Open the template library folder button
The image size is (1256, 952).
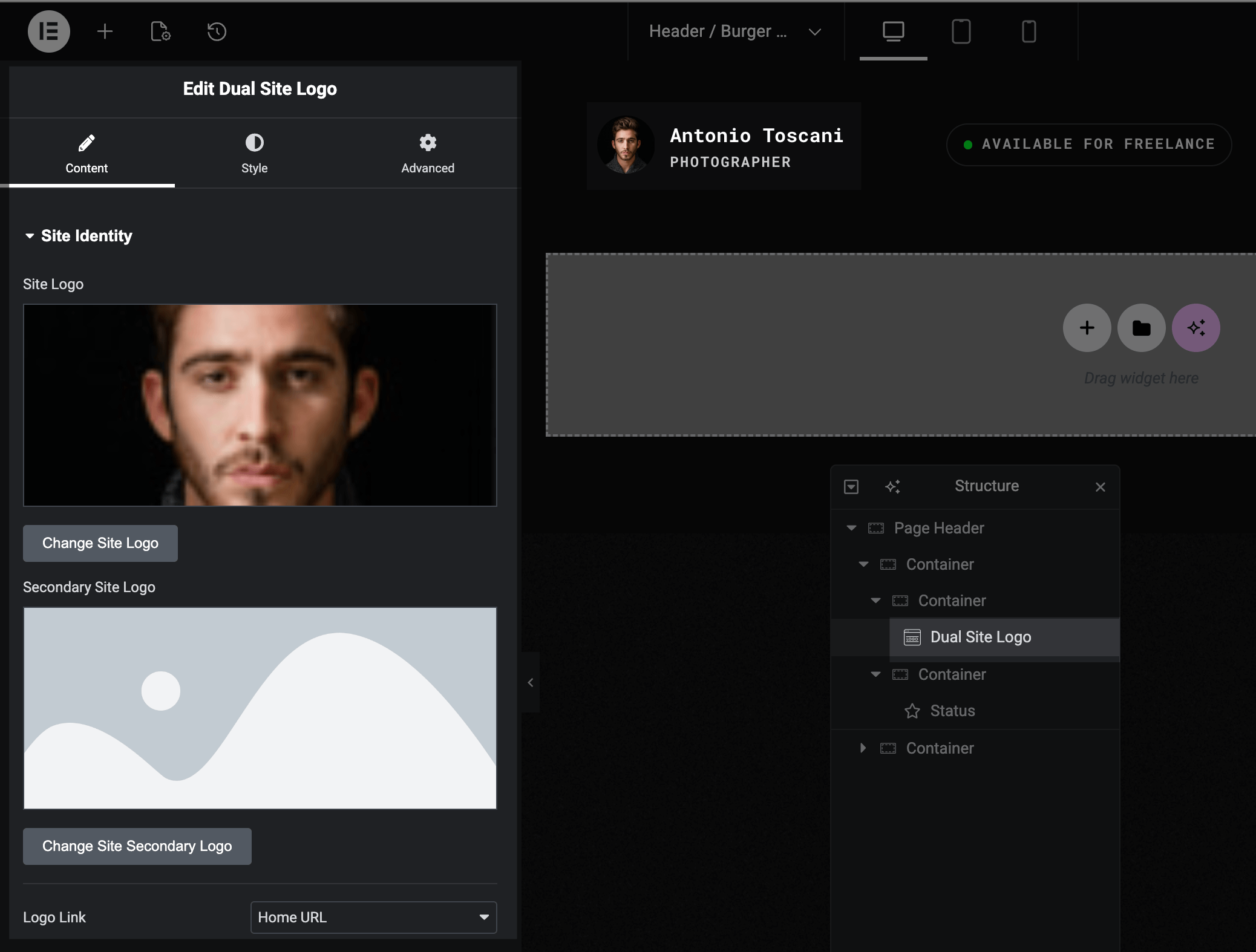click(1141, 328)
